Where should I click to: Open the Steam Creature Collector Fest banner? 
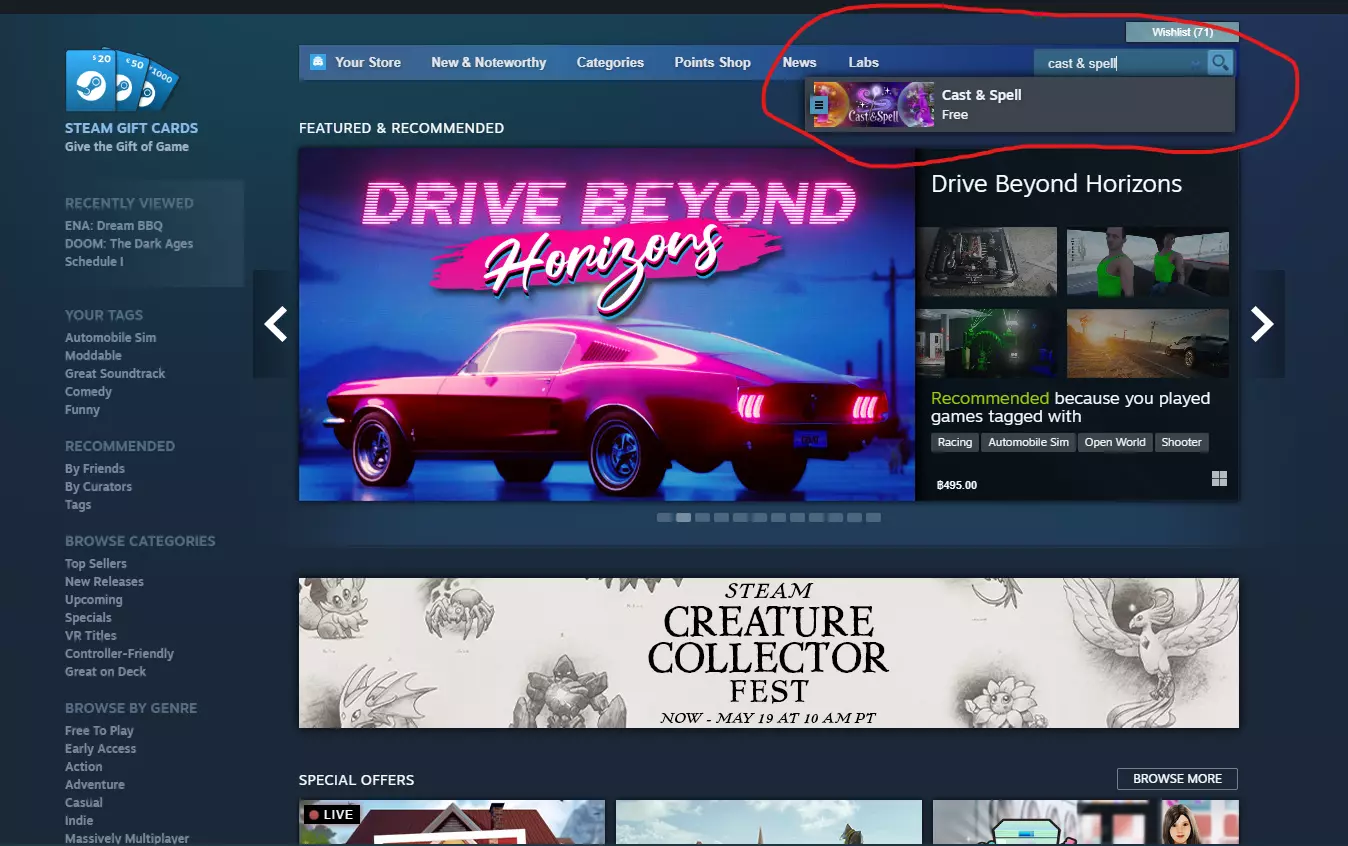tap(768, 653)
